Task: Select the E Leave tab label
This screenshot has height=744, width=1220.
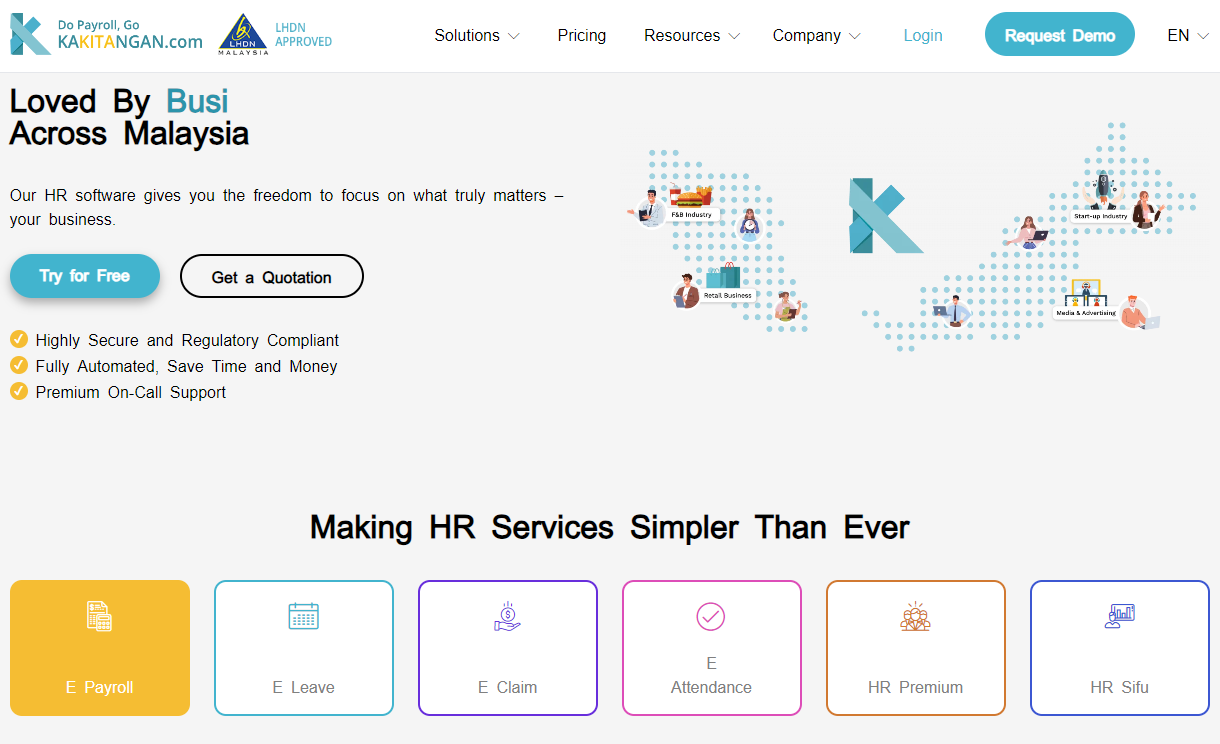Action: pyautogui.click(x=303, y=687)
